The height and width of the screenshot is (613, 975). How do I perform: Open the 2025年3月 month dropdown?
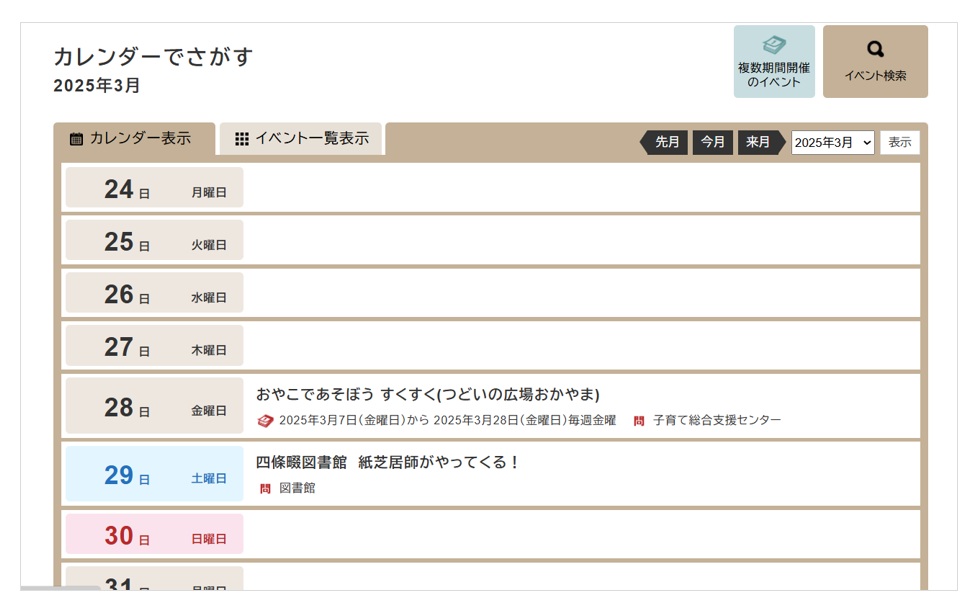click(x=832, y=143)
